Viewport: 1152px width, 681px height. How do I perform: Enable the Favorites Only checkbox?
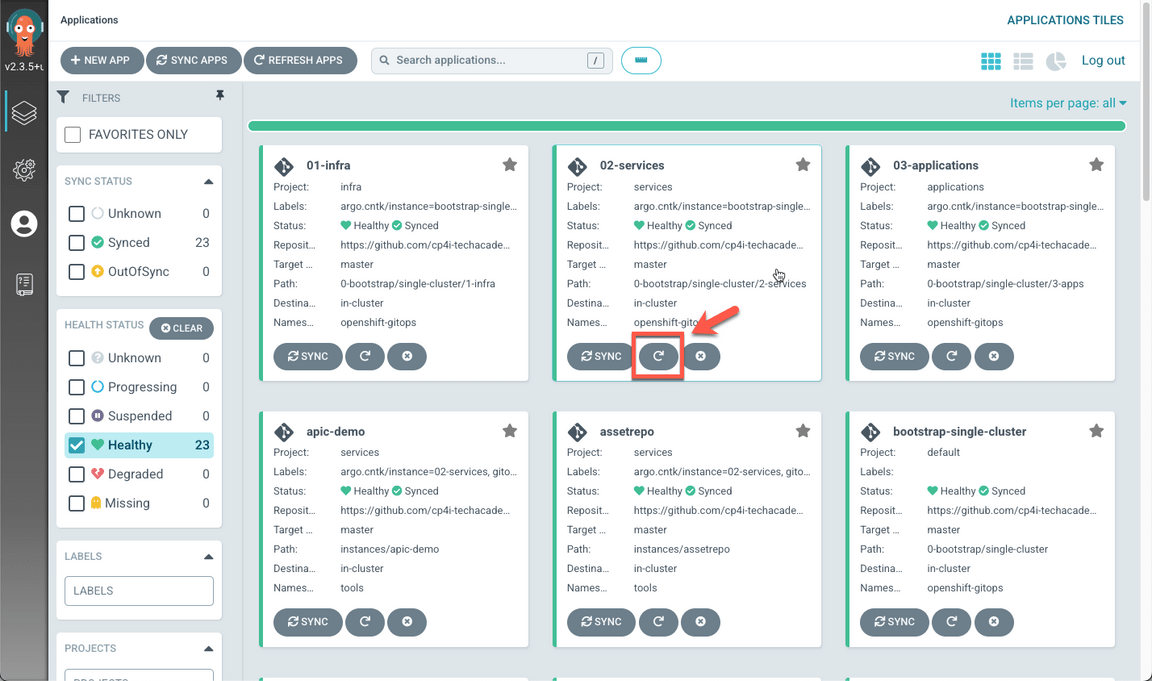tap(73, 135)
